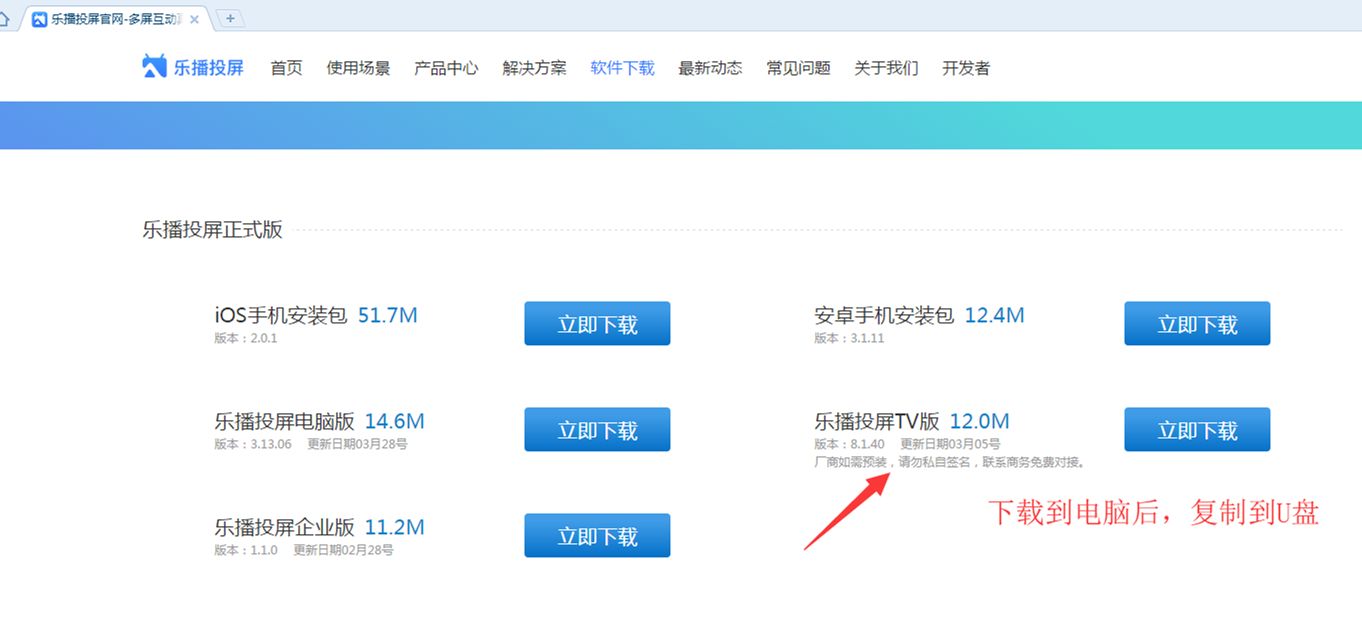This screenshot has height=623, width=1362.
Task: Click the 版本：3.13.06 version text
Action: coord(253,444)
